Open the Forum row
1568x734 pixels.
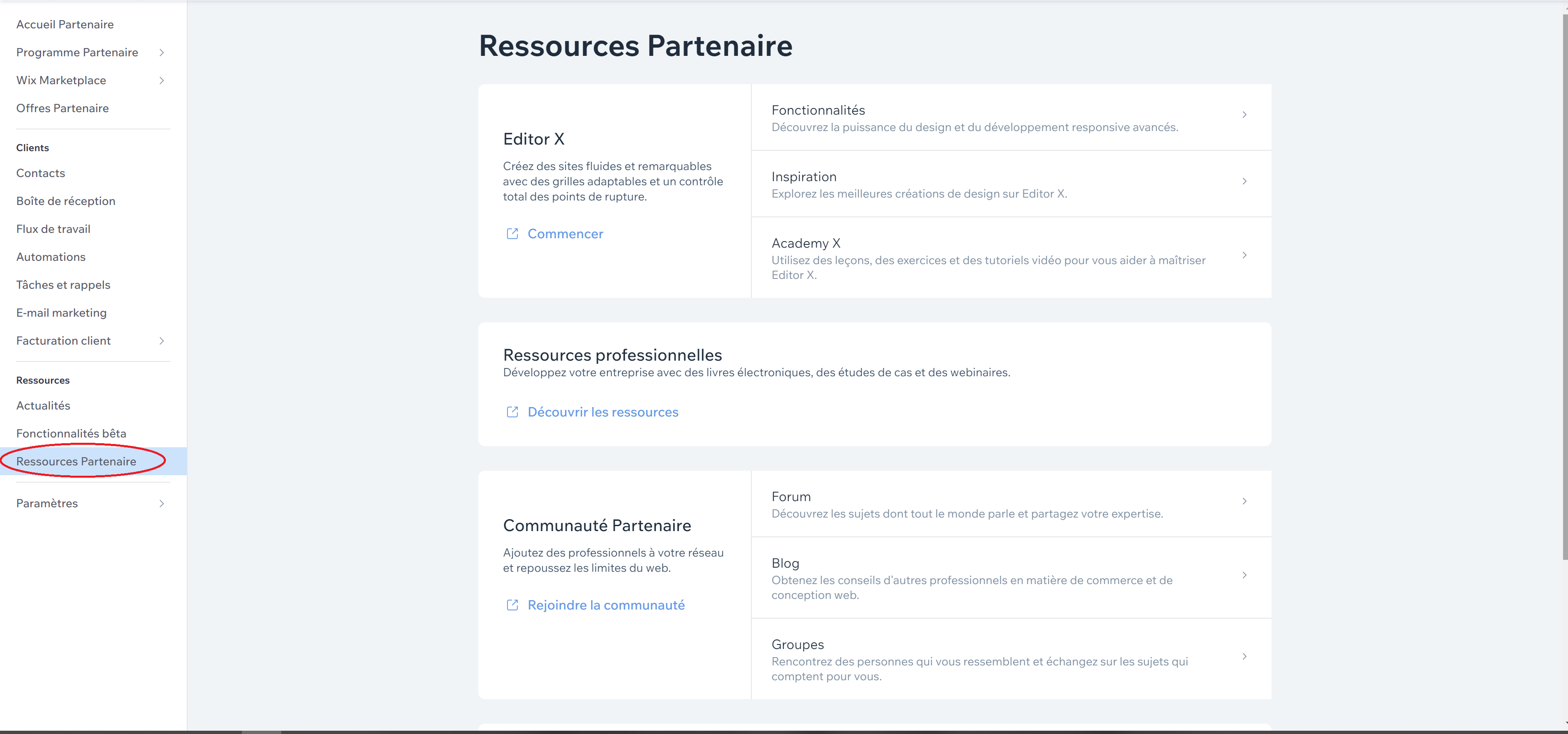(1011, 504)
